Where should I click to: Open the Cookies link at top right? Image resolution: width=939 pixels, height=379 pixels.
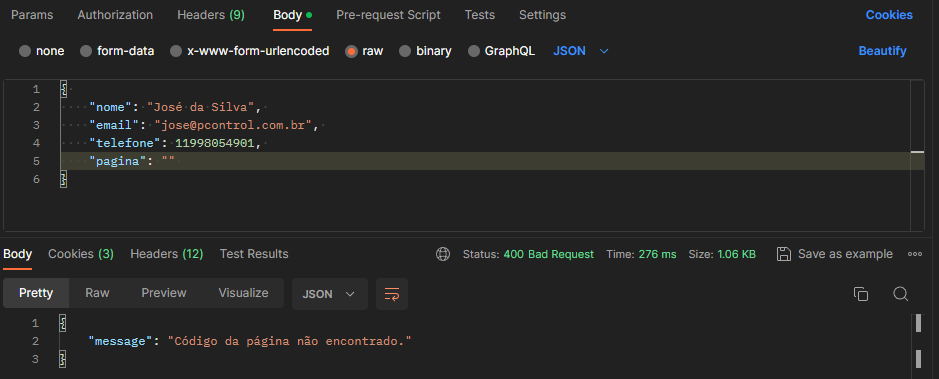(x=889, y=15)
